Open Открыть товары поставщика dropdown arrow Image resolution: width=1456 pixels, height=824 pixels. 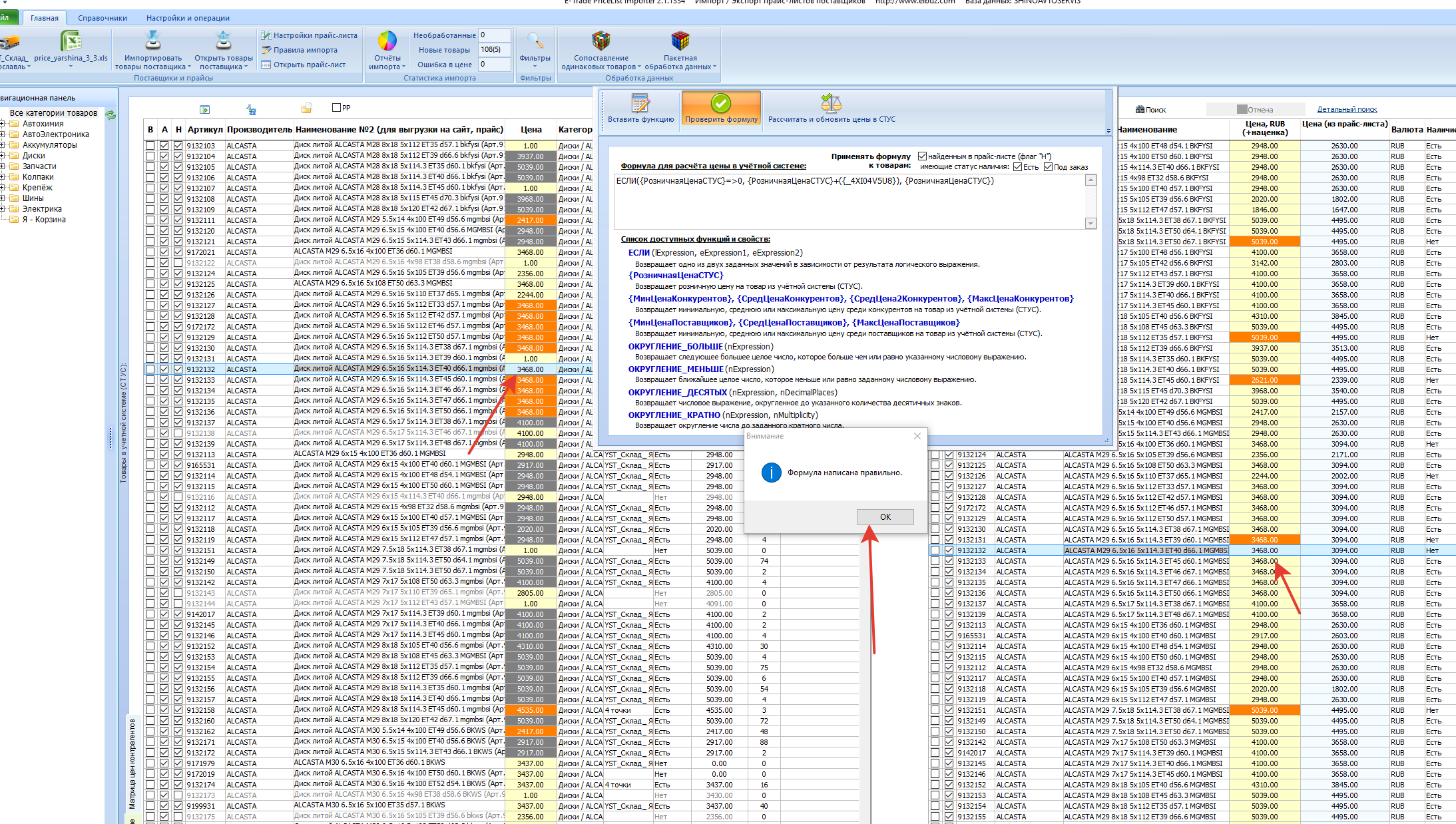(246, 67)
